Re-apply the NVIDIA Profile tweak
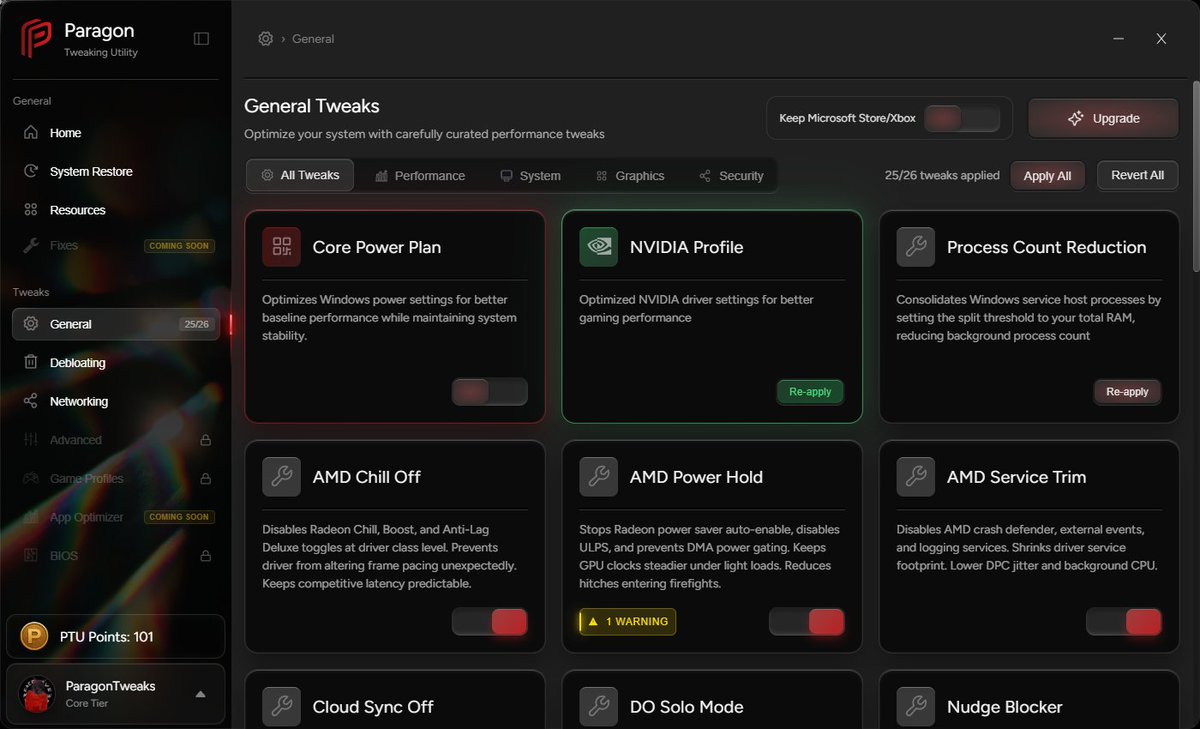1200x729 pixels. pos(810,392)
